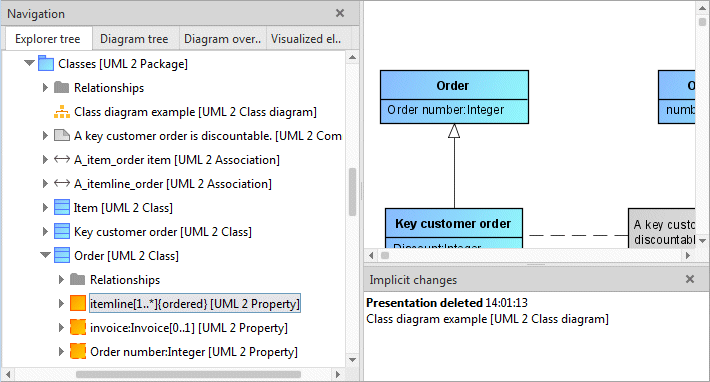Click the Class diagram example diagram icon
This screenshot has height=382, width=710.
point(62,112)
